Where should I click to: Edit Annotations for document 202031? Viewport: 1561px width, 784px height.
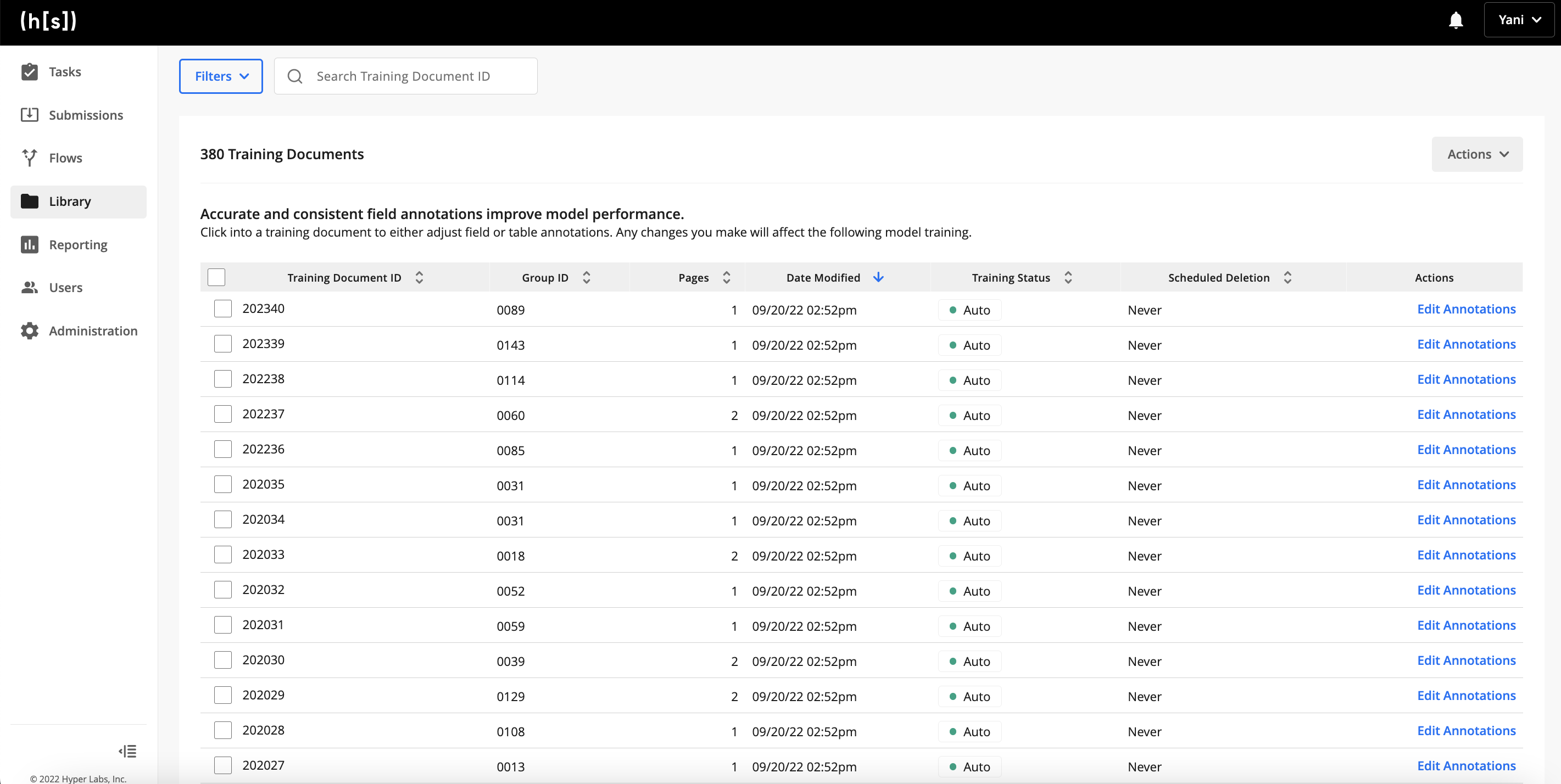(1466, 625)
